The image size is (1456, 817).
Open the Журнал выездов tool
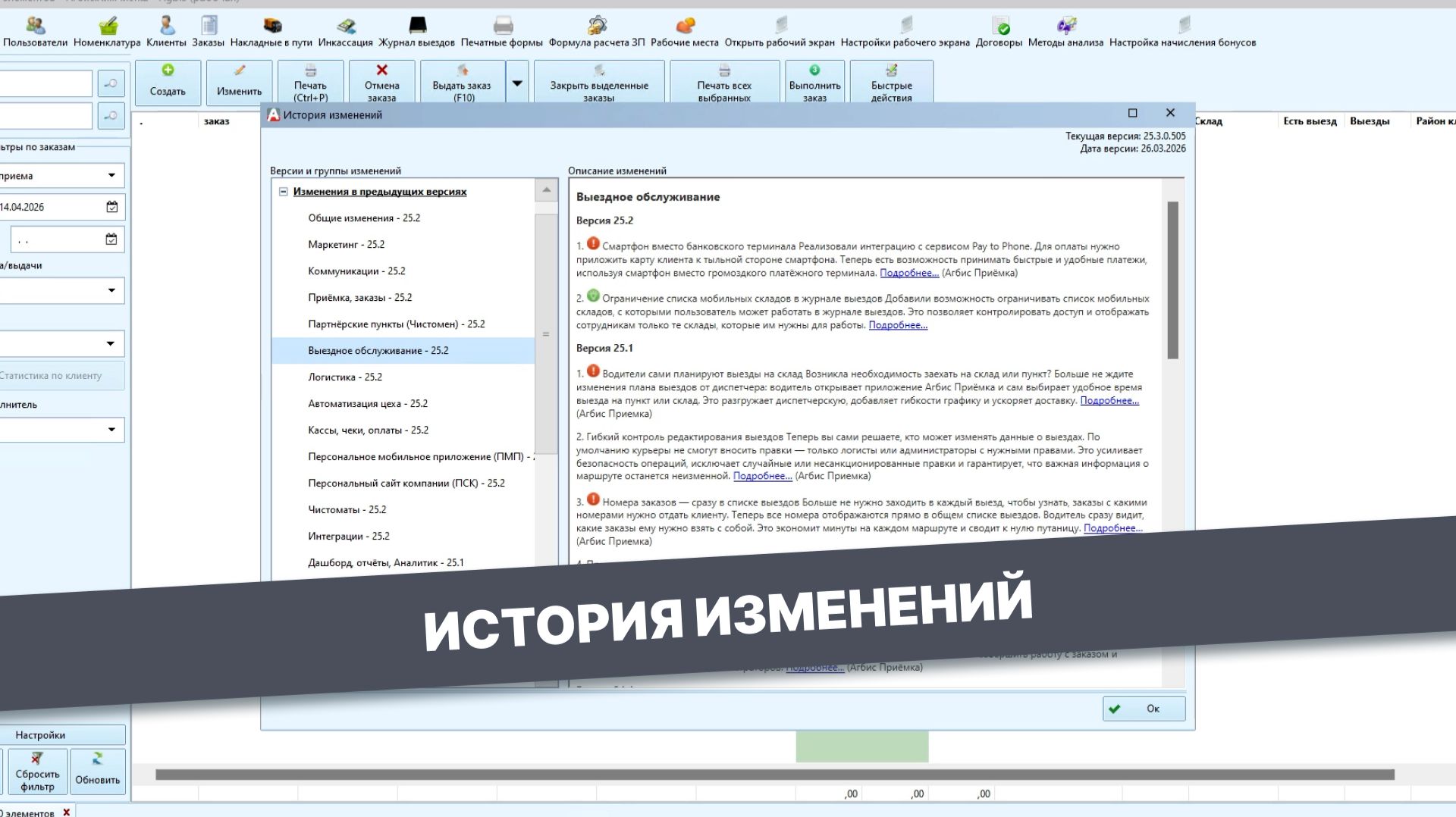(x=416, y=30)
